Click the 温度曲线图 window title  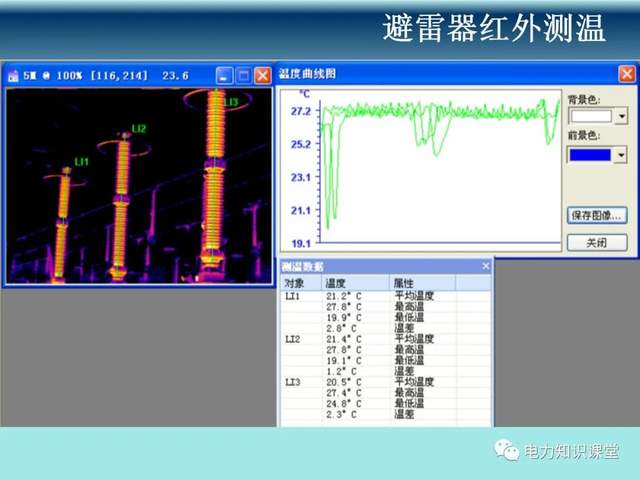[x=307, y=74]
